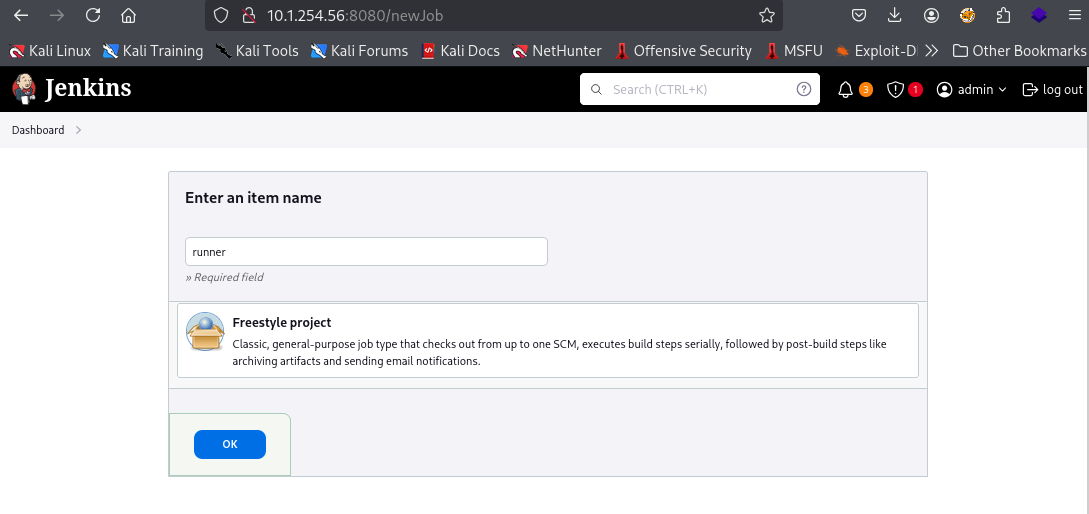Reload the page with refresh icon

coord(93,15)
